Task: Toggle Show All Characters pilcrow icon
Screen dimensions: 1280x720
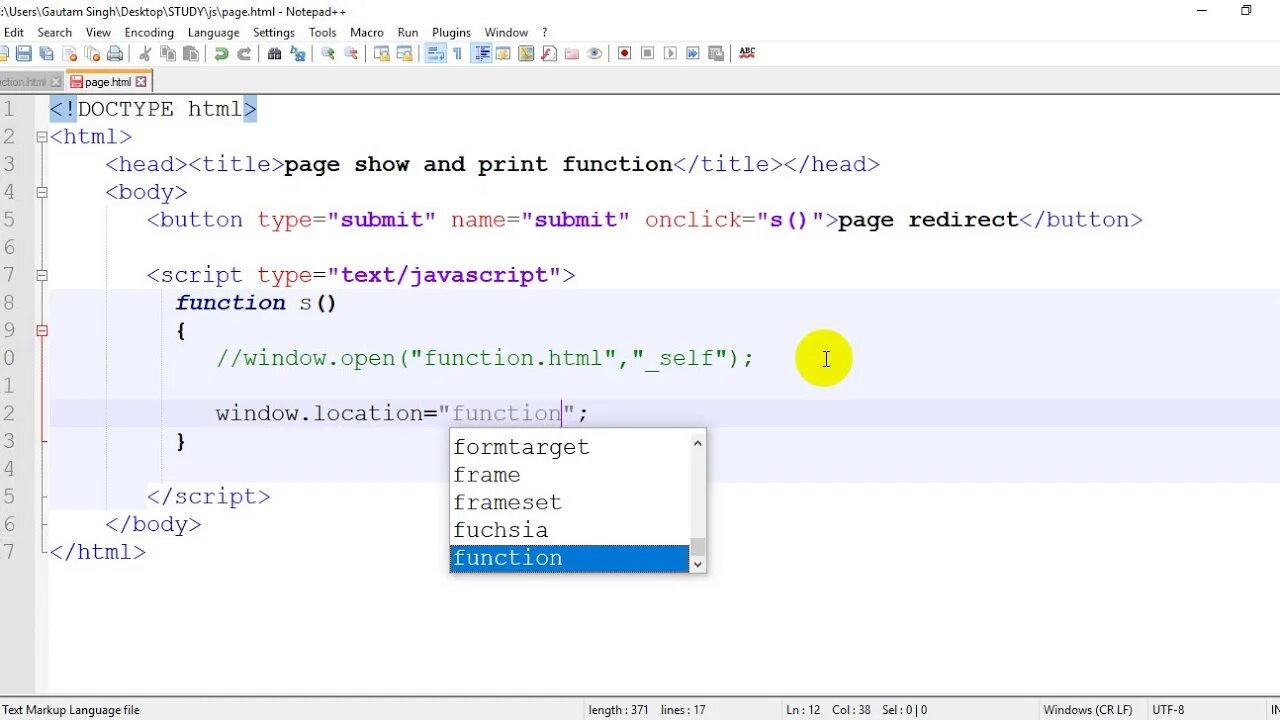Action: tap(458, 53)
